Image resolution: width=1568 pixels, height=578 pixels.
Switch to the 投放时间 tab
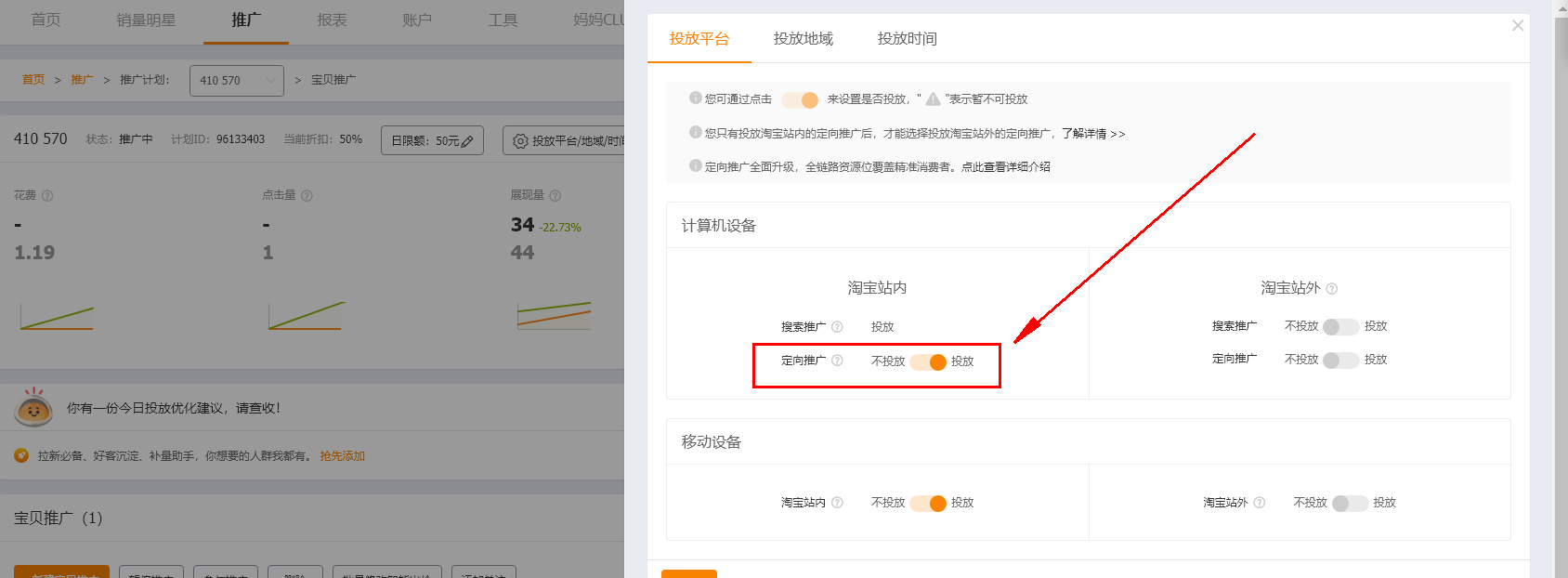[x=908, y=39]
